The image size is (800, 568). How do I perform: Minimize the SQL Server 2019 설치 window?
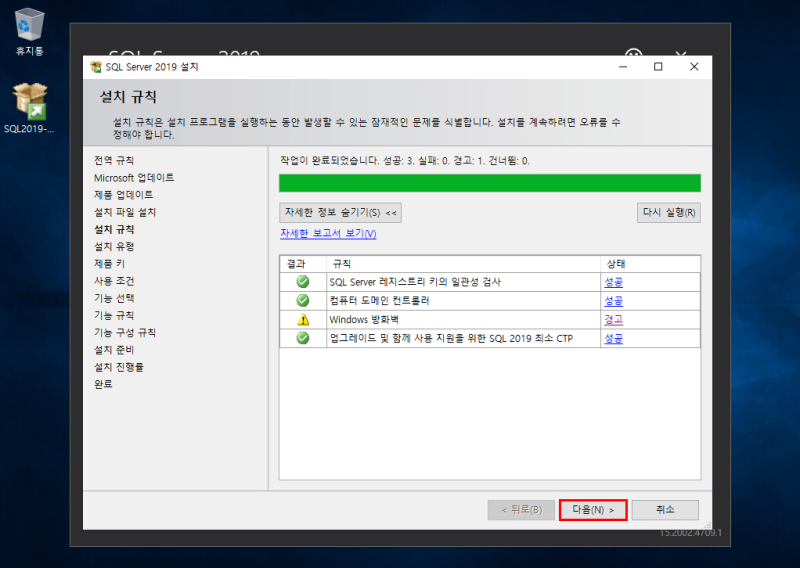tap(623, 67)
